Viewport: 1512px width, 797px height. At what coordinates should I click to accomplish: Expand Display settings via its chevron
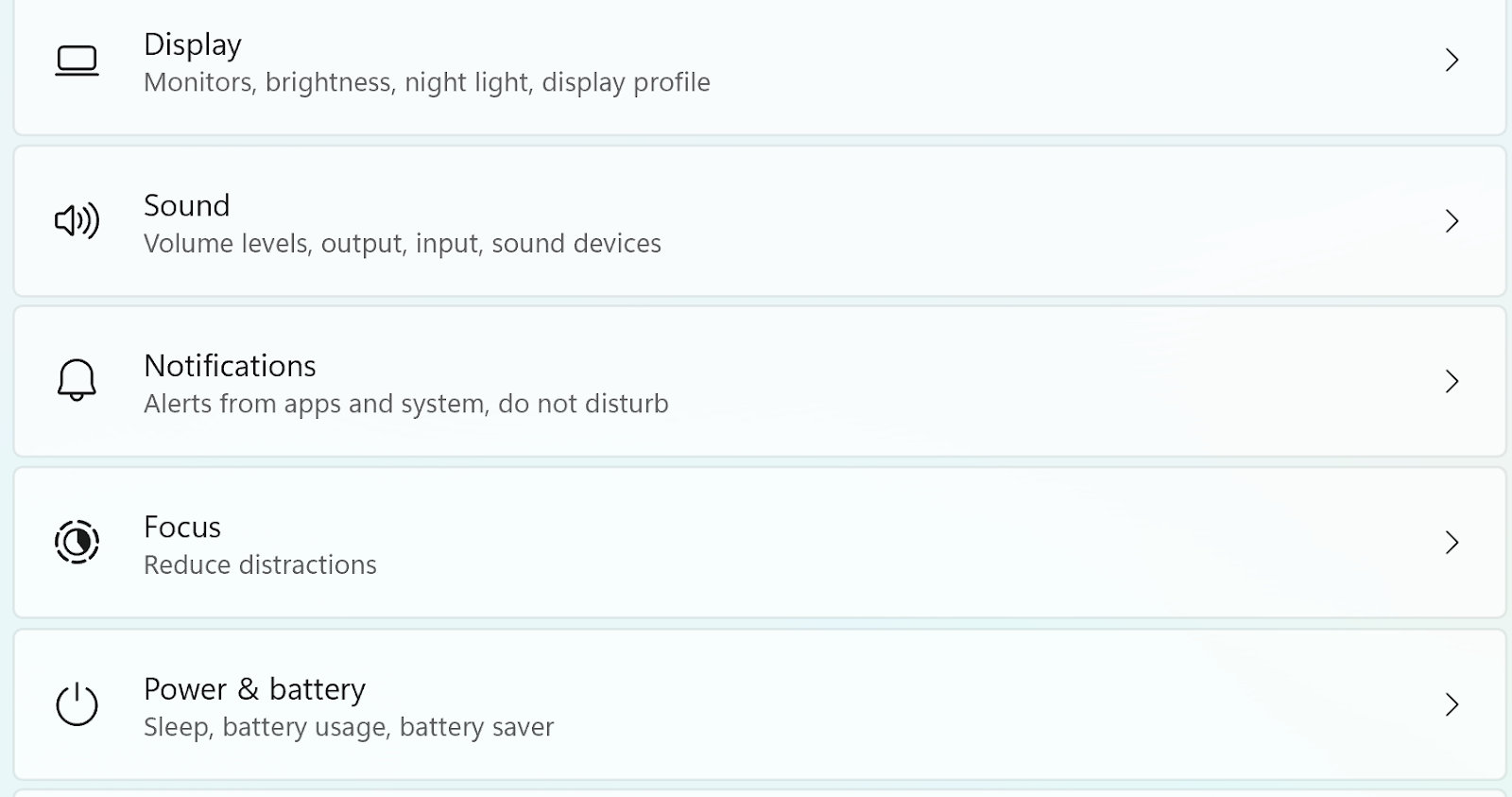(x=1452, y=61)
